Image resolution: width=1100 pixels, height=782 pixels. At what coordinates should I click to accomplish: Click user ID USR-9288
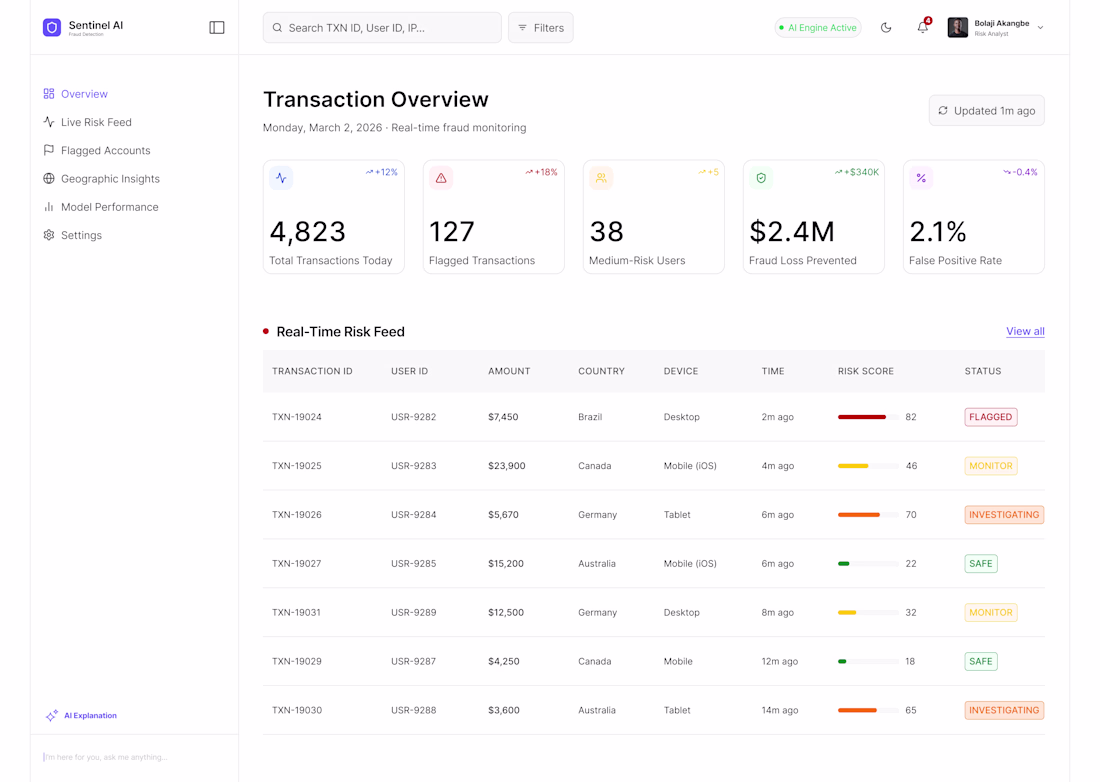(414, 710)
